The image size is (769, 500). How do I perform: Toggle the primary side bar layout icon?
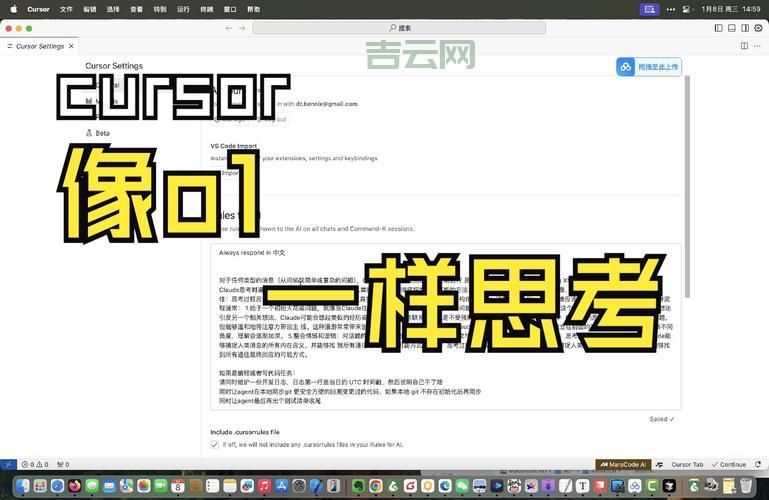click(x=718, y=28)
